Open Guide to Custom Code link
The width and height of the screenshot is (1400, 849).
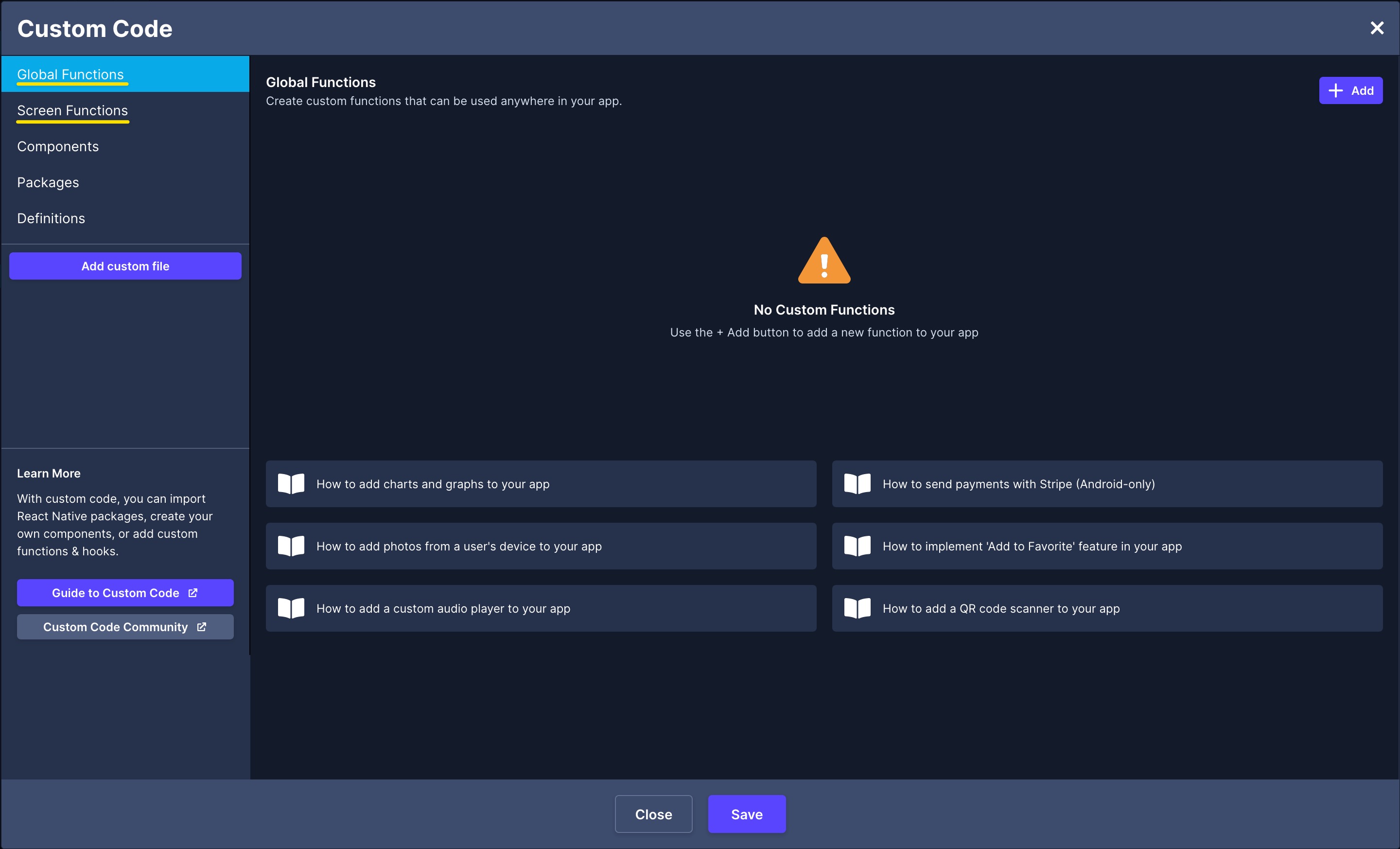click(125, 593)
